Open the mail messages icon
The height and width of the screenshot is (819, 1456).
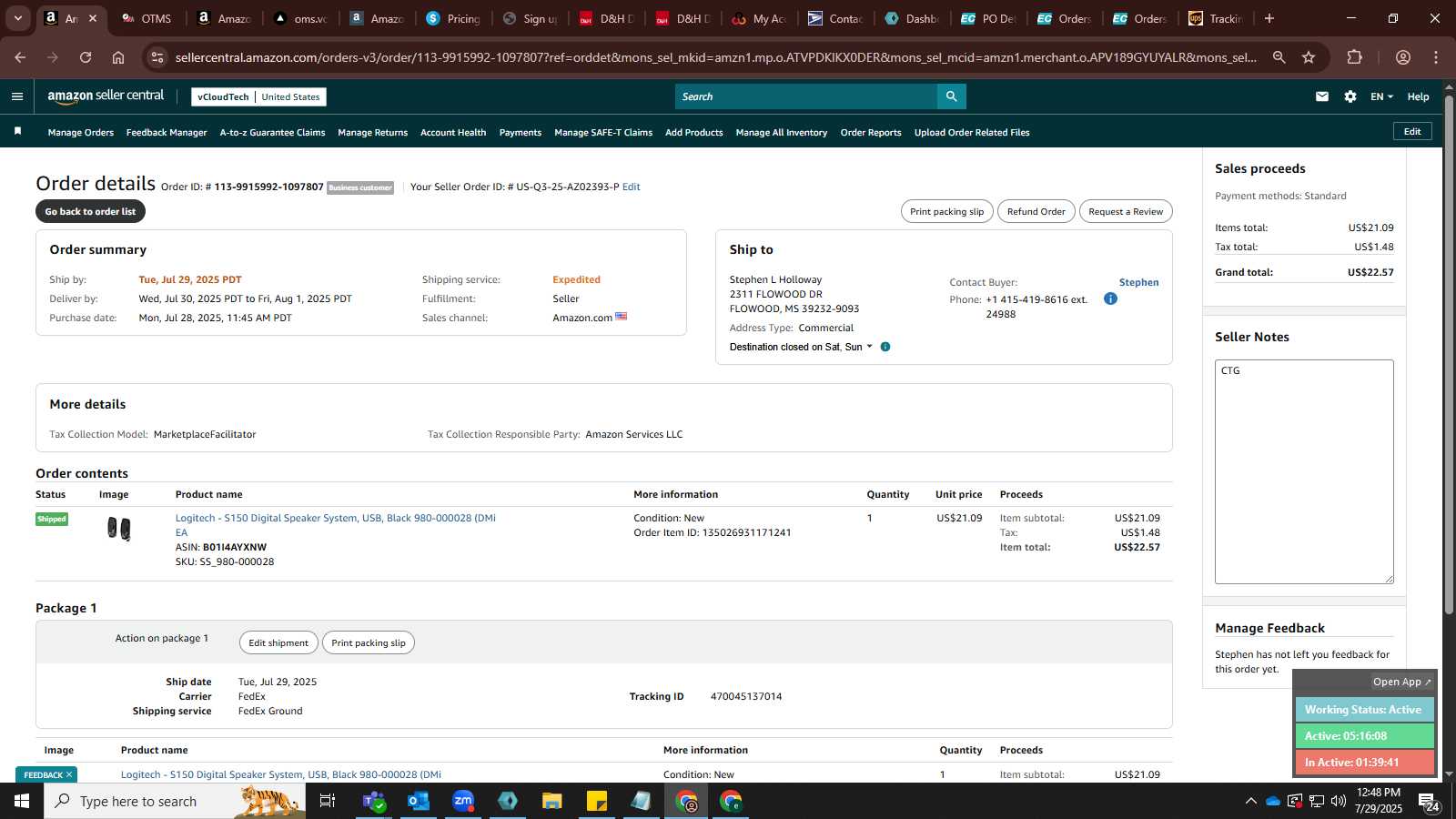point(1322,96)
